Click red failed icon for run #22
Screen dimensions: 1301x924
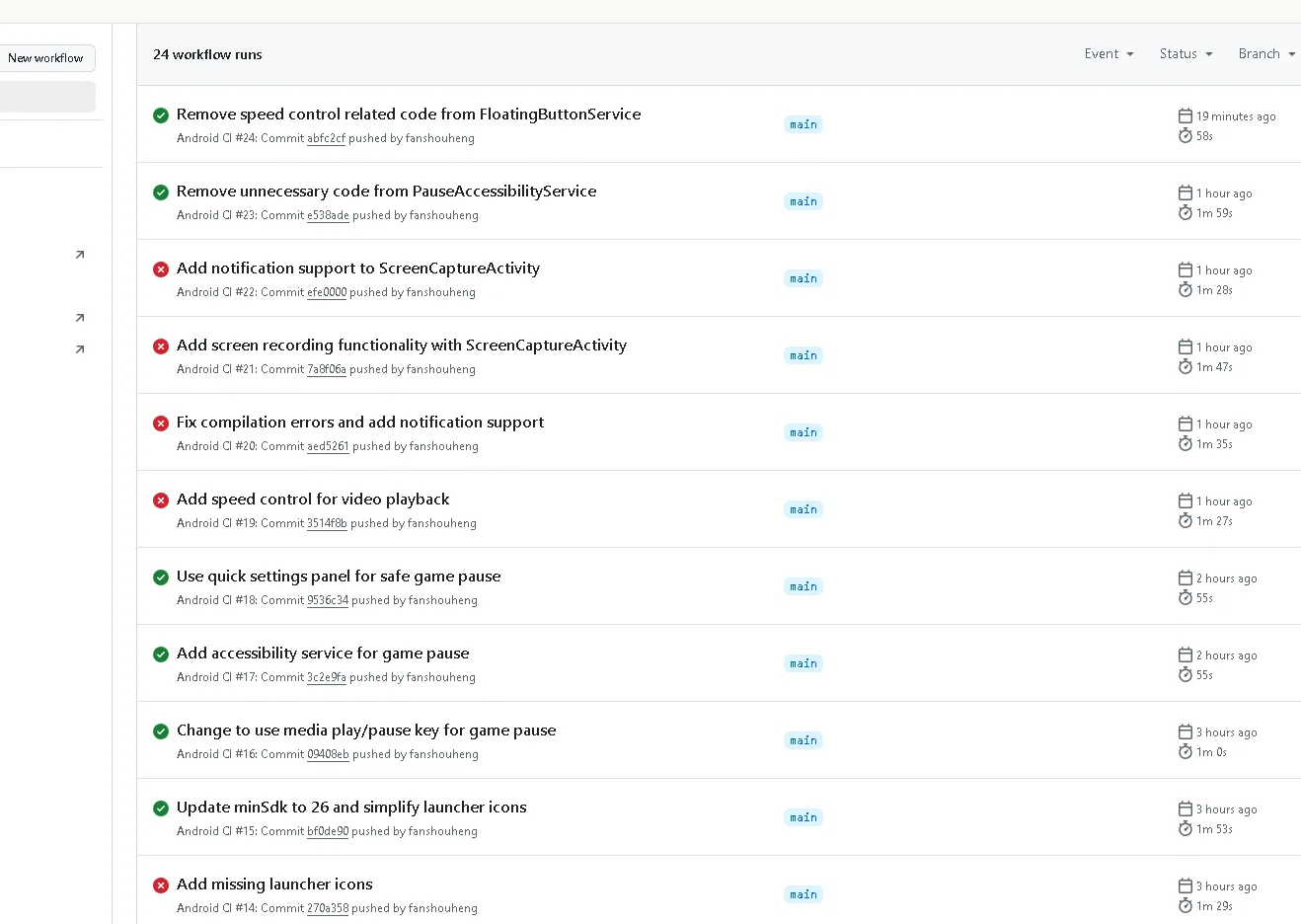161,269
